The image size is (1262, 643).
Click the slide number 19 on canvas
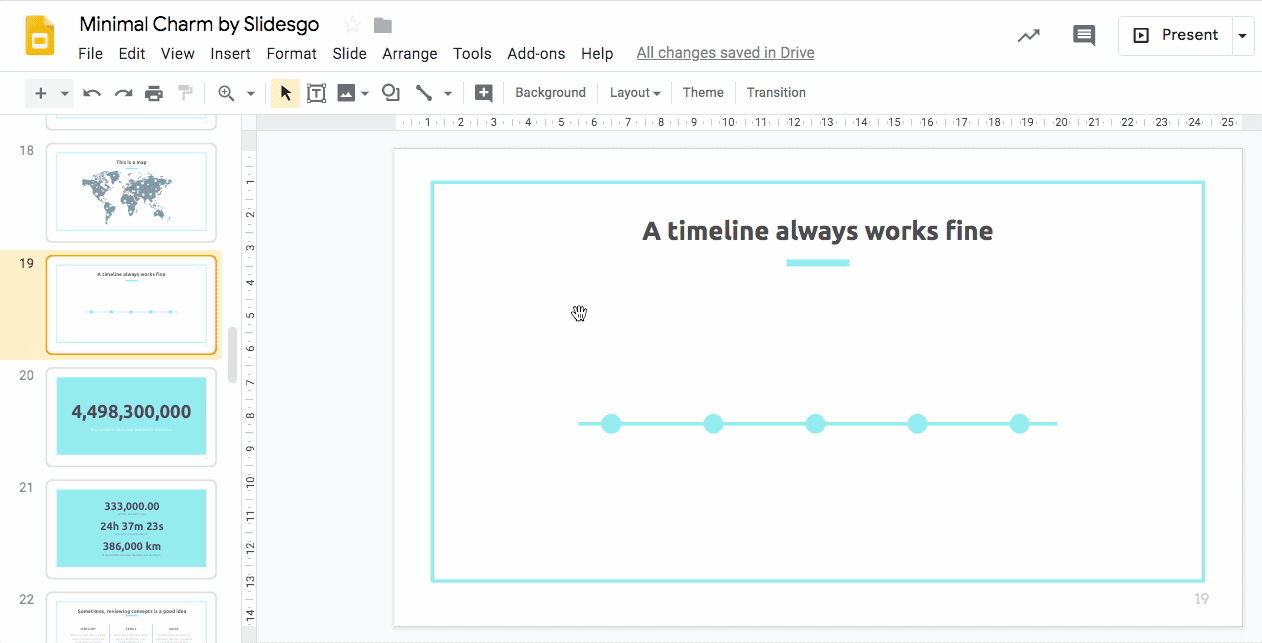coord(1201,599)
